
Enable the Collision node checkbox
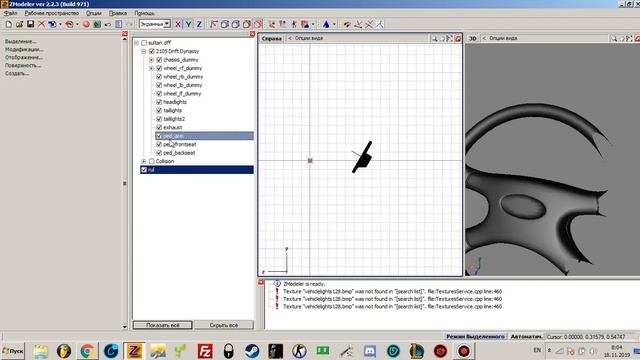[152, 162]
